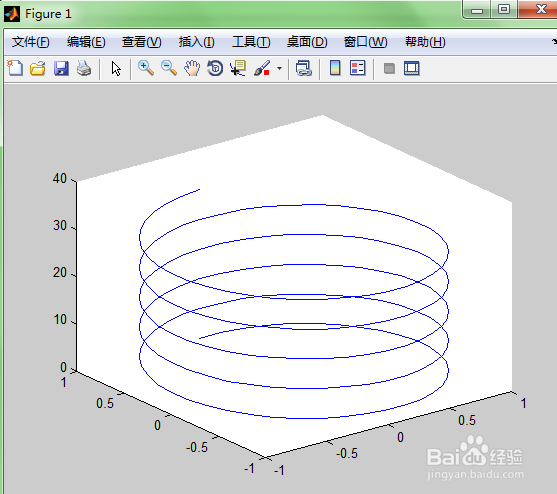Show plot tools and dock figure
This screenshot has width=557, height=494.
coord(412,69)
